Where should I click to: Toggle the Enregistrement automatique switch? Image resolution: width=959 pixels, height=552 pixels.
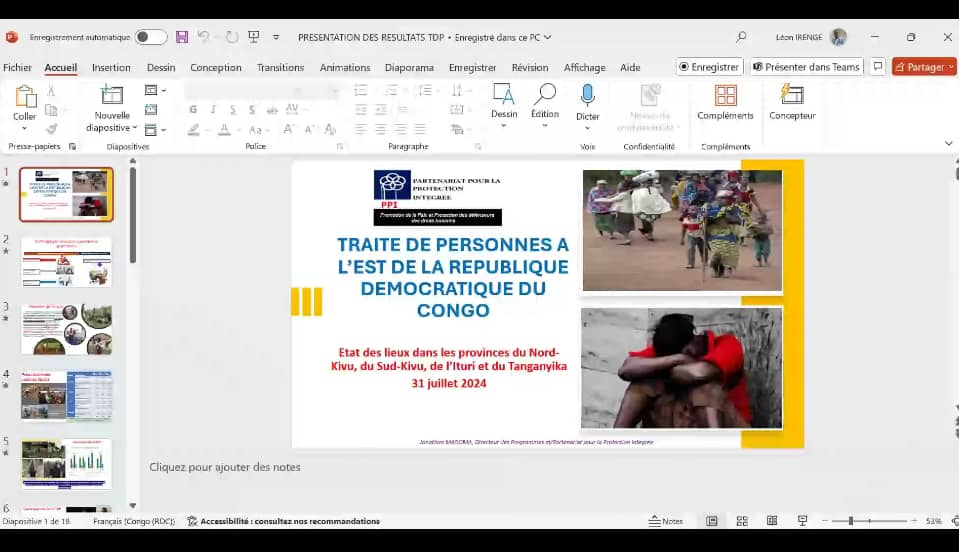point(151,37)
